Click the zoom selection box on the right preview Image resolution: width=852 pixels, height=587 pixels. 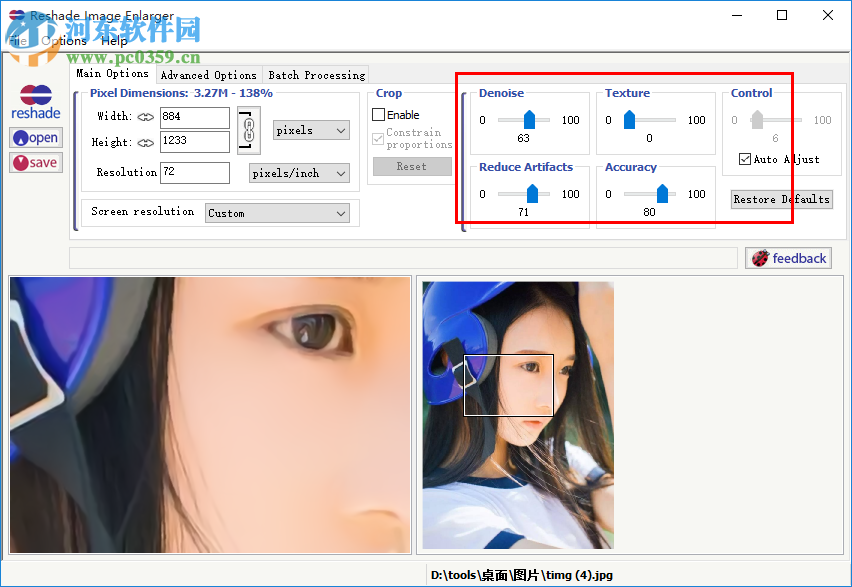coord(509,385)
